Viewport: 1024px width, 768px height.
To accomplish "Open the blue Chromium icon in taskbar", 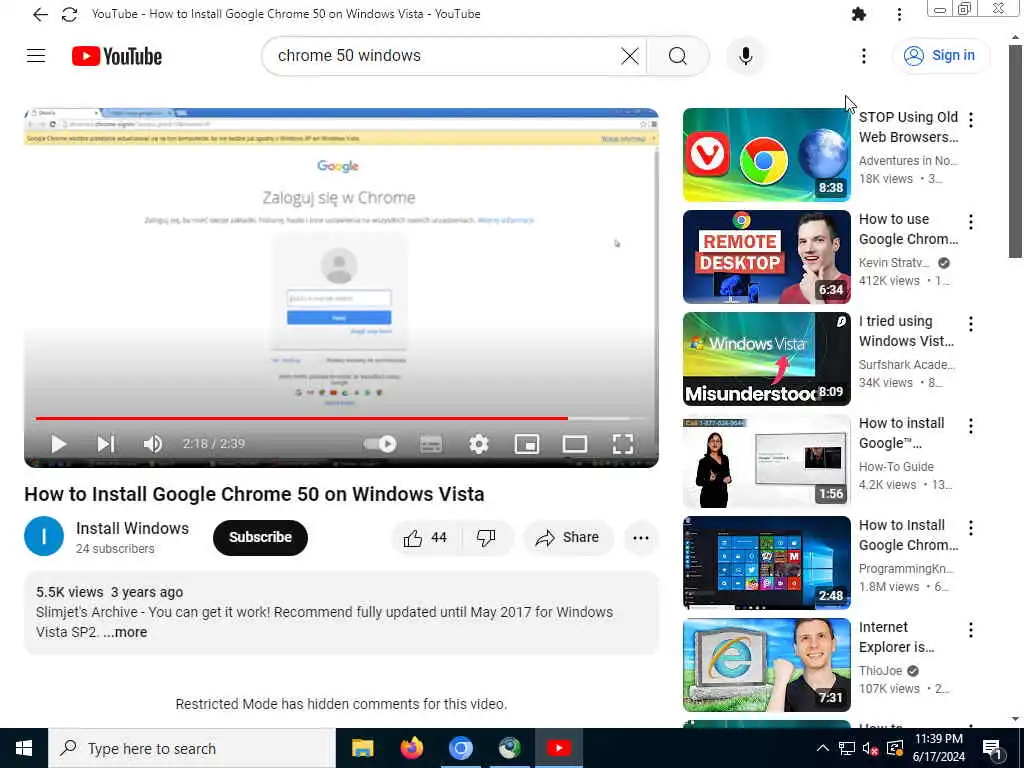I will 460,748.
